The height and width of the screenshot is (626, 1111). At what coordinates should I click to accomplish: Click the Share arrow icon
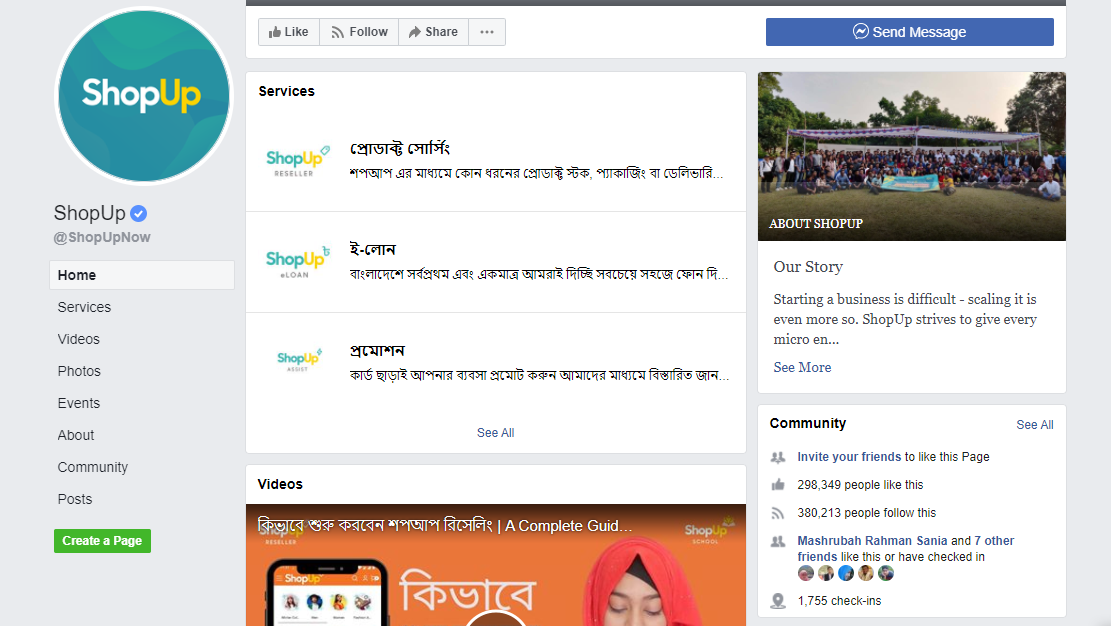pos(414,31)
